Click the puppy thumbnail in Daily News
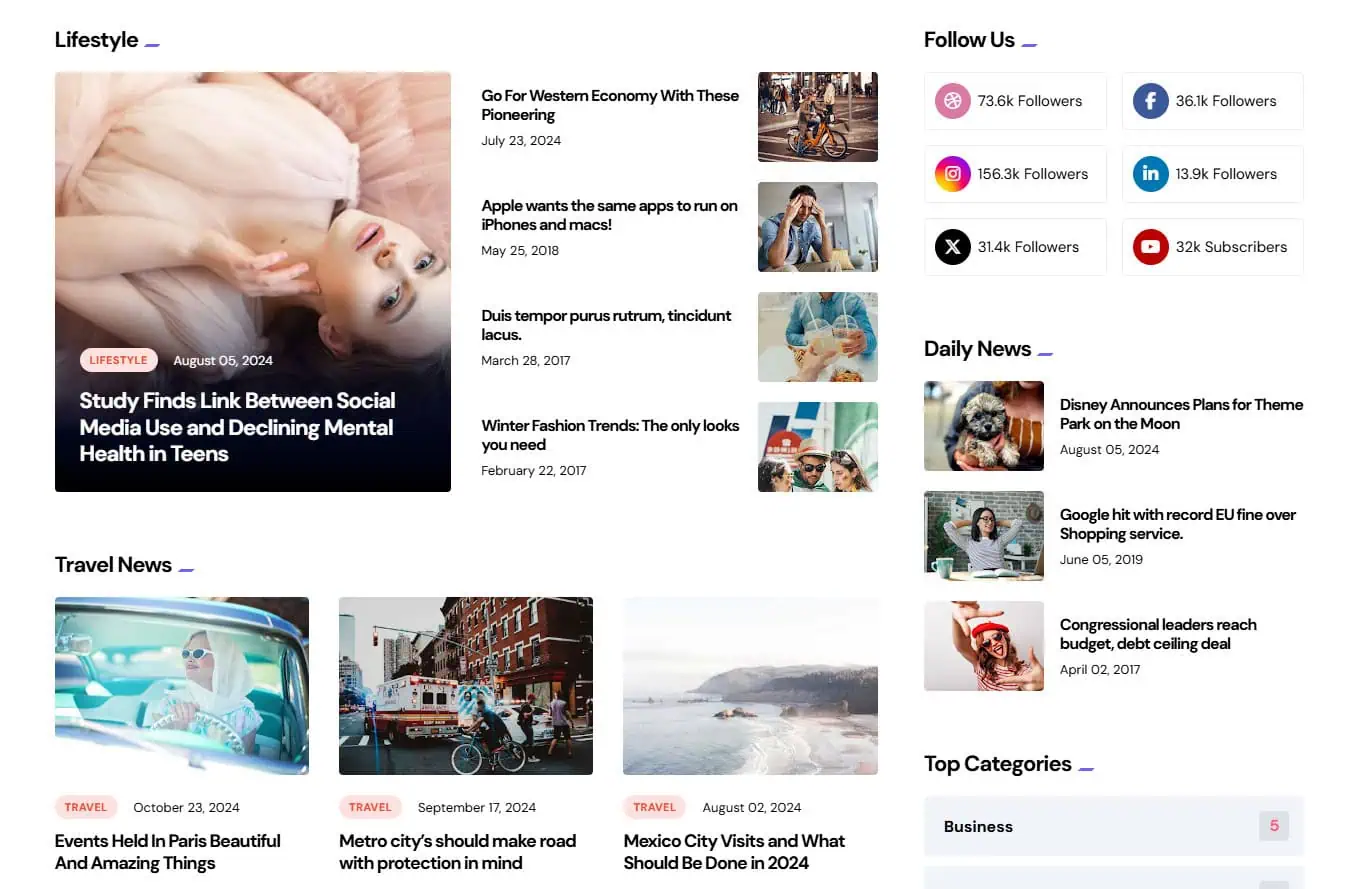The image size is (1365, 889). tap(983, 426)
